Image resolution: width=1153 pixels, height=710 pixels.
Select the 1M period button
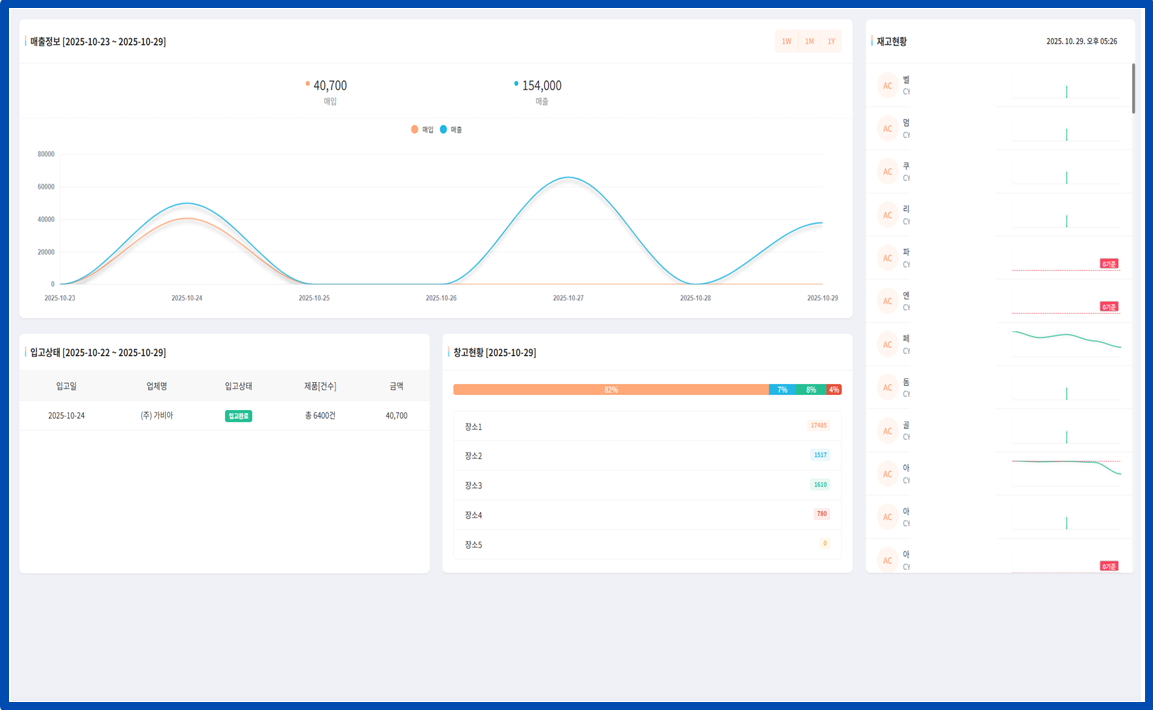pyautogui.click(x=809, y=41)
